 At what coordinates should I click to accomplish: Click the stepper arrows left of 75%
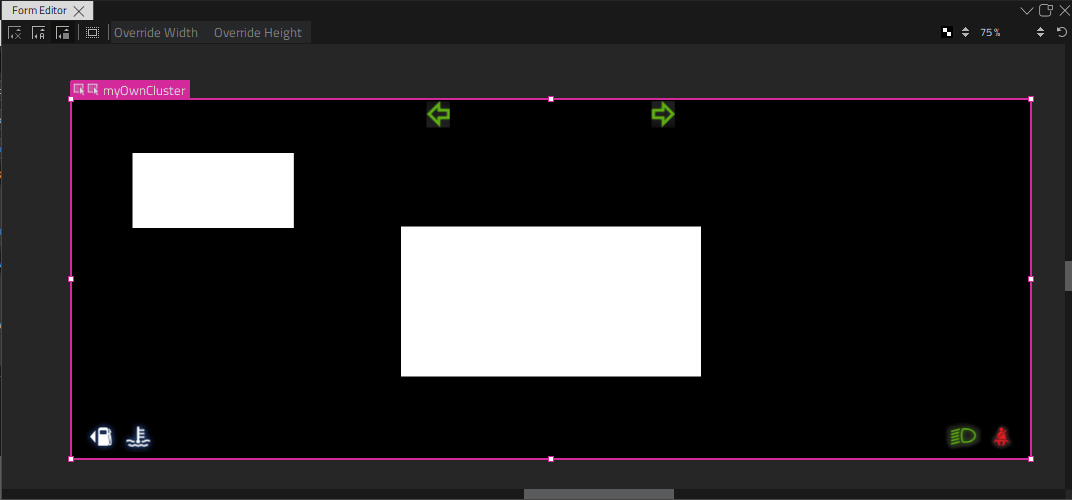click(965, 33)
